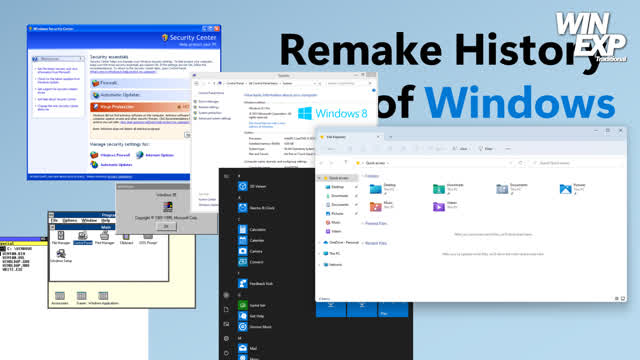Collapse Quick access tree node in File Explorer
Viewport: 640px width, 360px height.
click(x=320, y=178)
